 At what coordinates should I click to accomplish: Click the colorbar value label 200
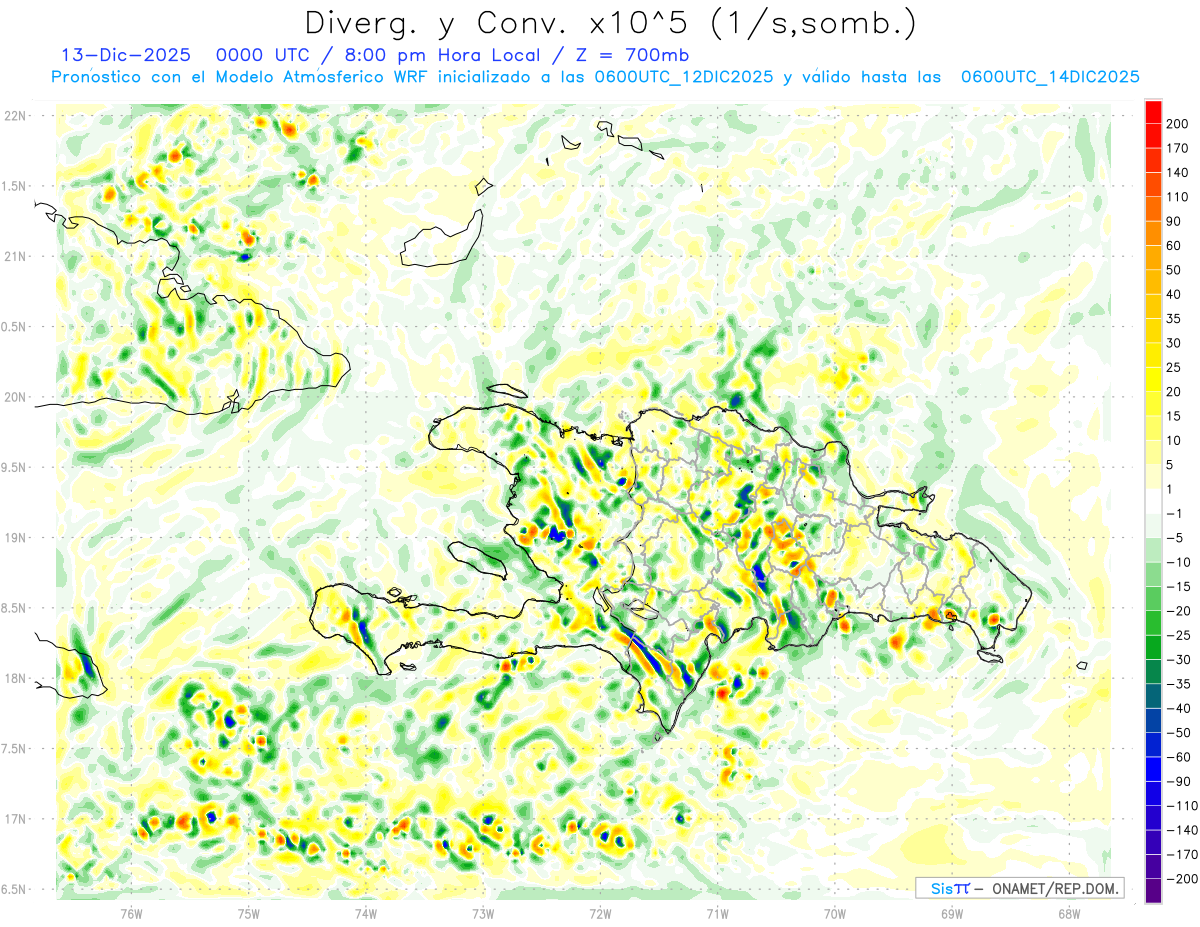pyautogui.click(x=1176, y=124)
